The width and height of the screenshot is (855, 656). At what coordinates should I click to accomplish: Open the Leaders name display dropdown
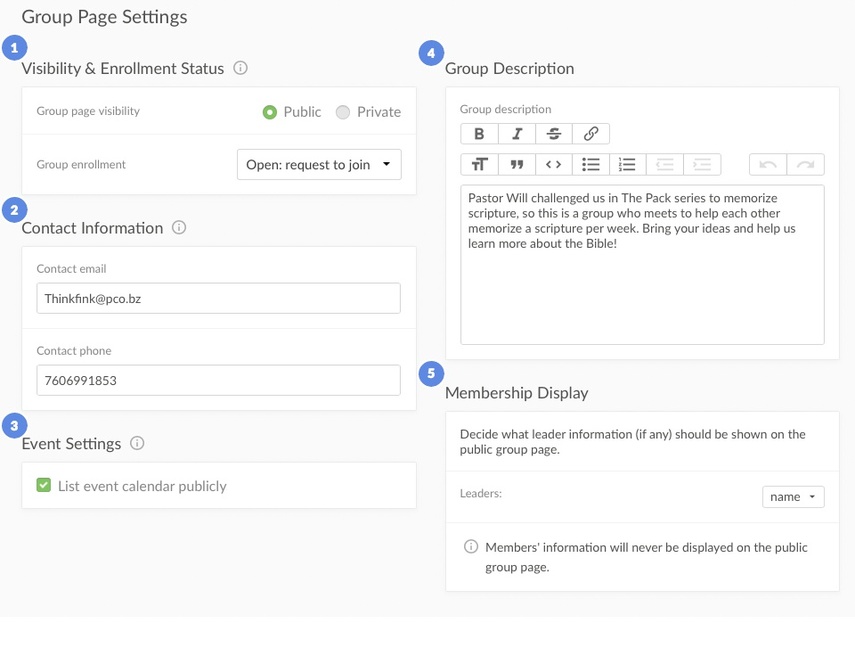[x=793, y=496]
